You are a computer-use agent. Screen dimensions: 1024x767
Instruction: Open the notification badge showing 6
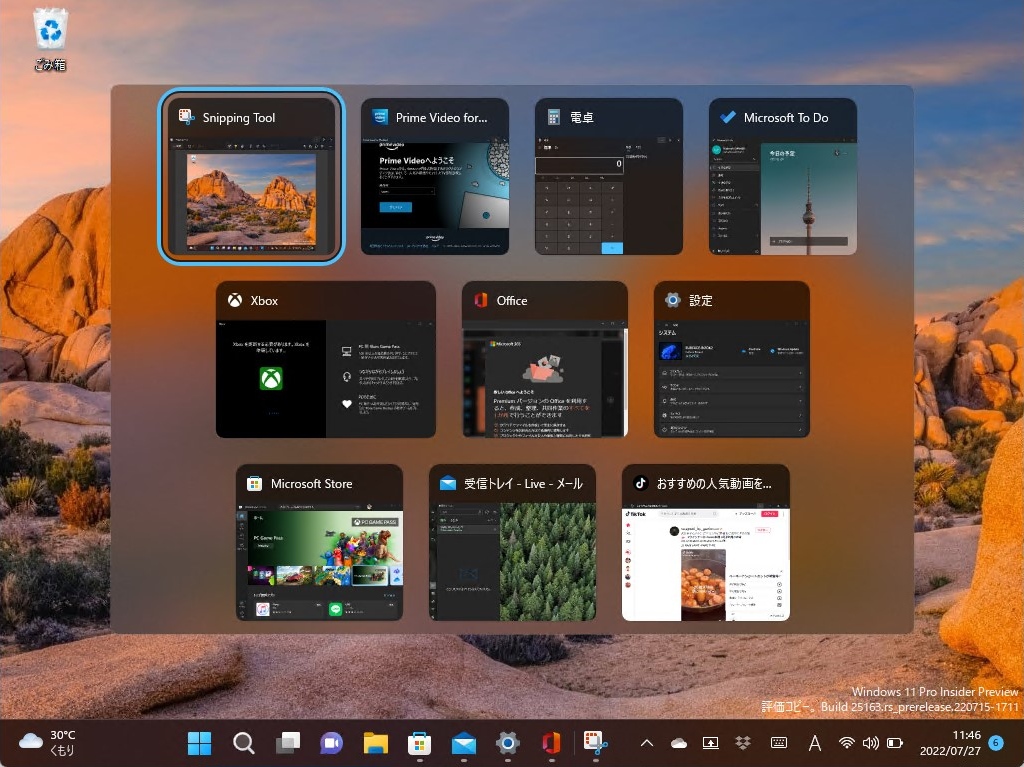(996, 743)
